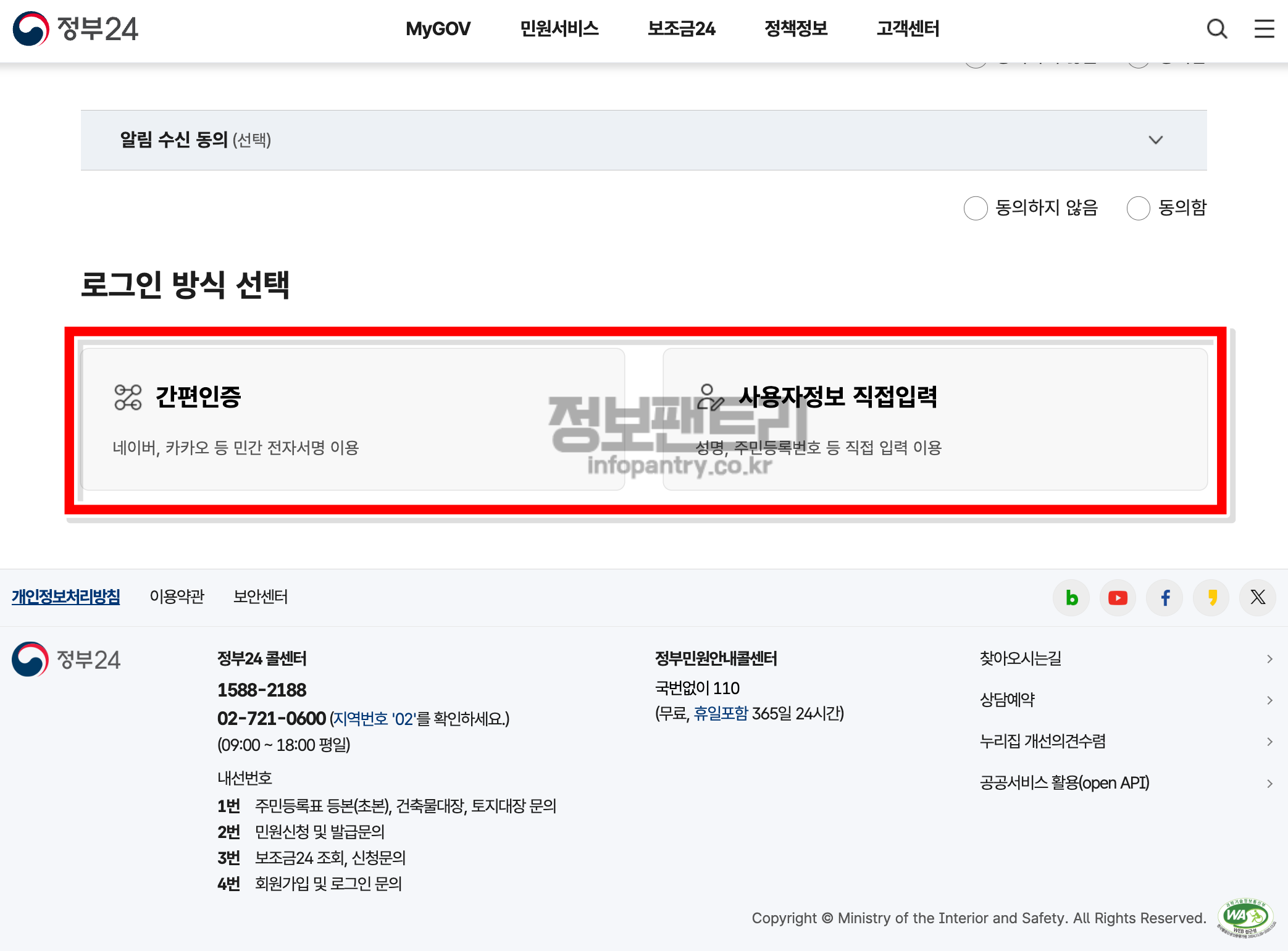1288x951 pixels.
Task: Click the WA web accessibility badge
Action: click(x=1245, y=918)
